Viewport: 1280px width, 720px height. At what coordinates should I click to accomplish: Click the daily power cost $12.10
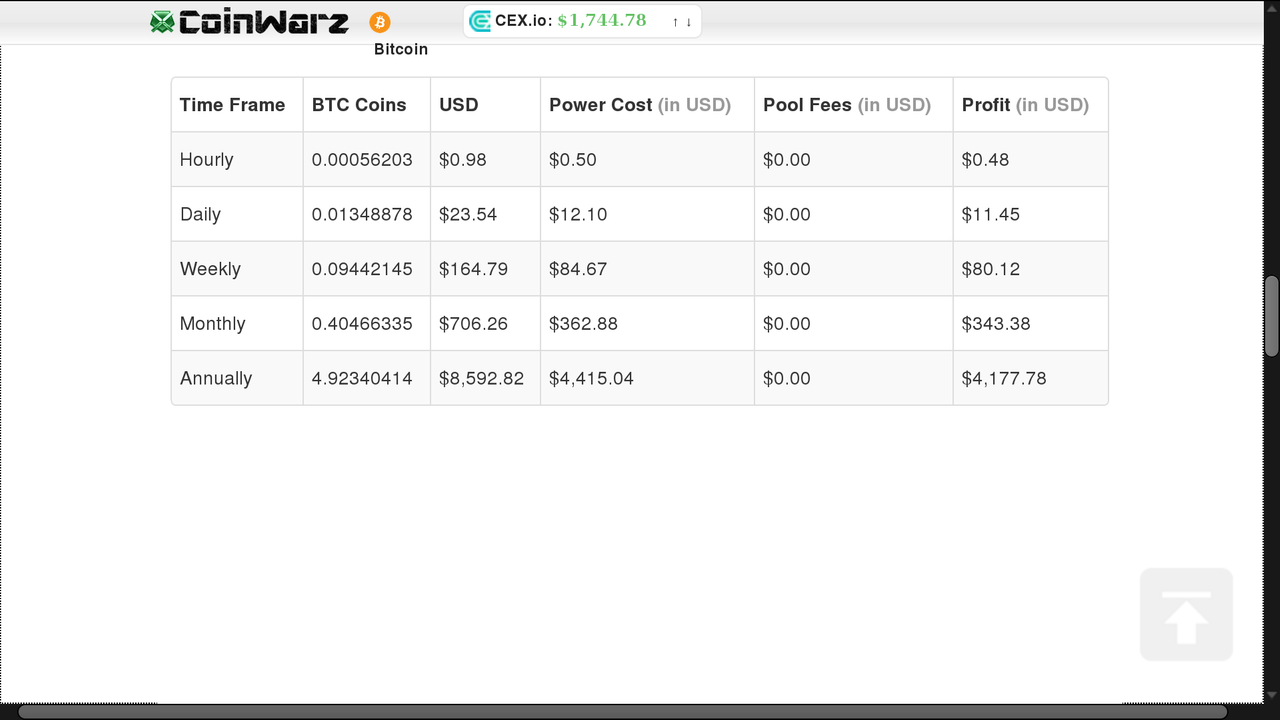tap(578, 214)
